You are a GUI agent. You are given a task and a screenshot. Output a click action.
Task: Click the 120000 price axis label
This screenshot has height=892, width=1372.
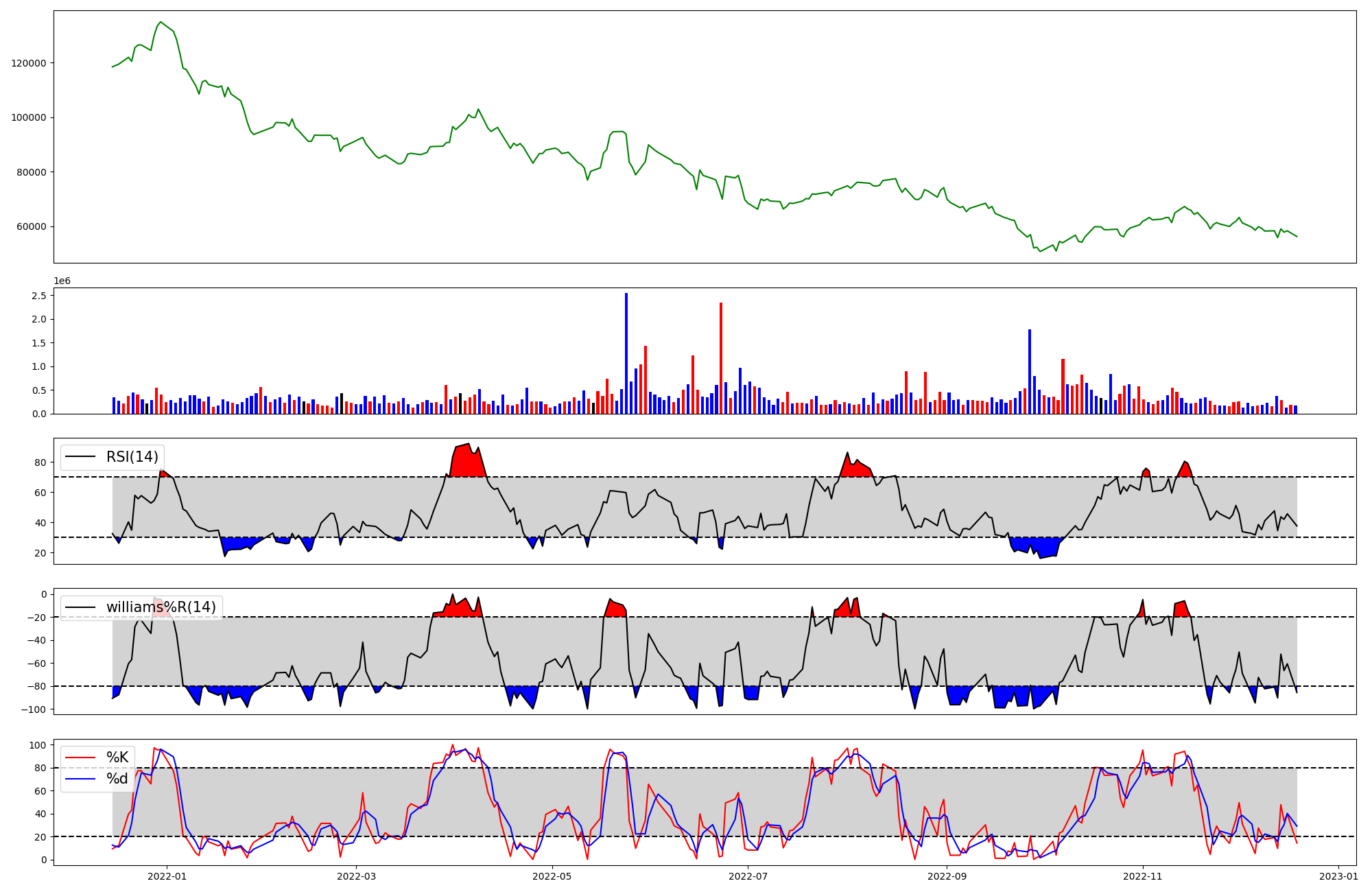[29, 63]
